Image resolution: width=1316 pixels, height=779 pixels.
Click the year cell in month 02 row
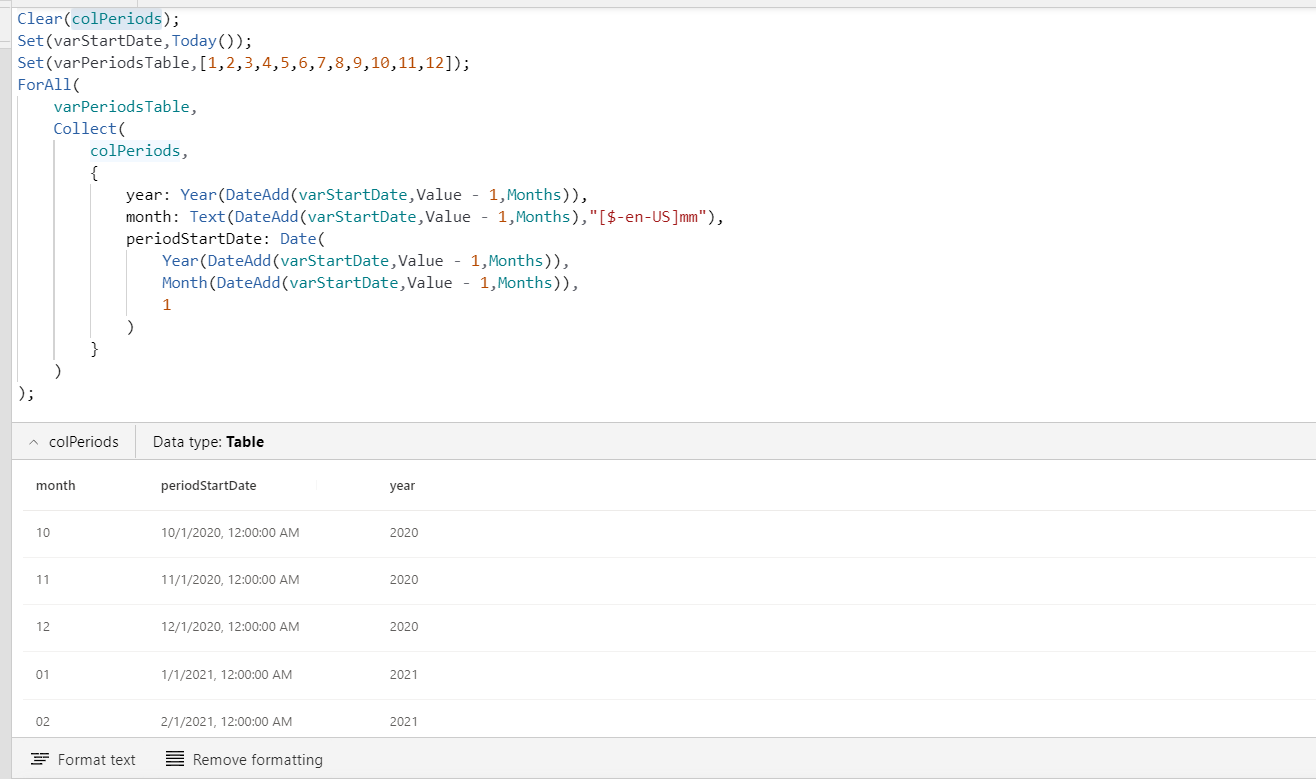[404, 722]
